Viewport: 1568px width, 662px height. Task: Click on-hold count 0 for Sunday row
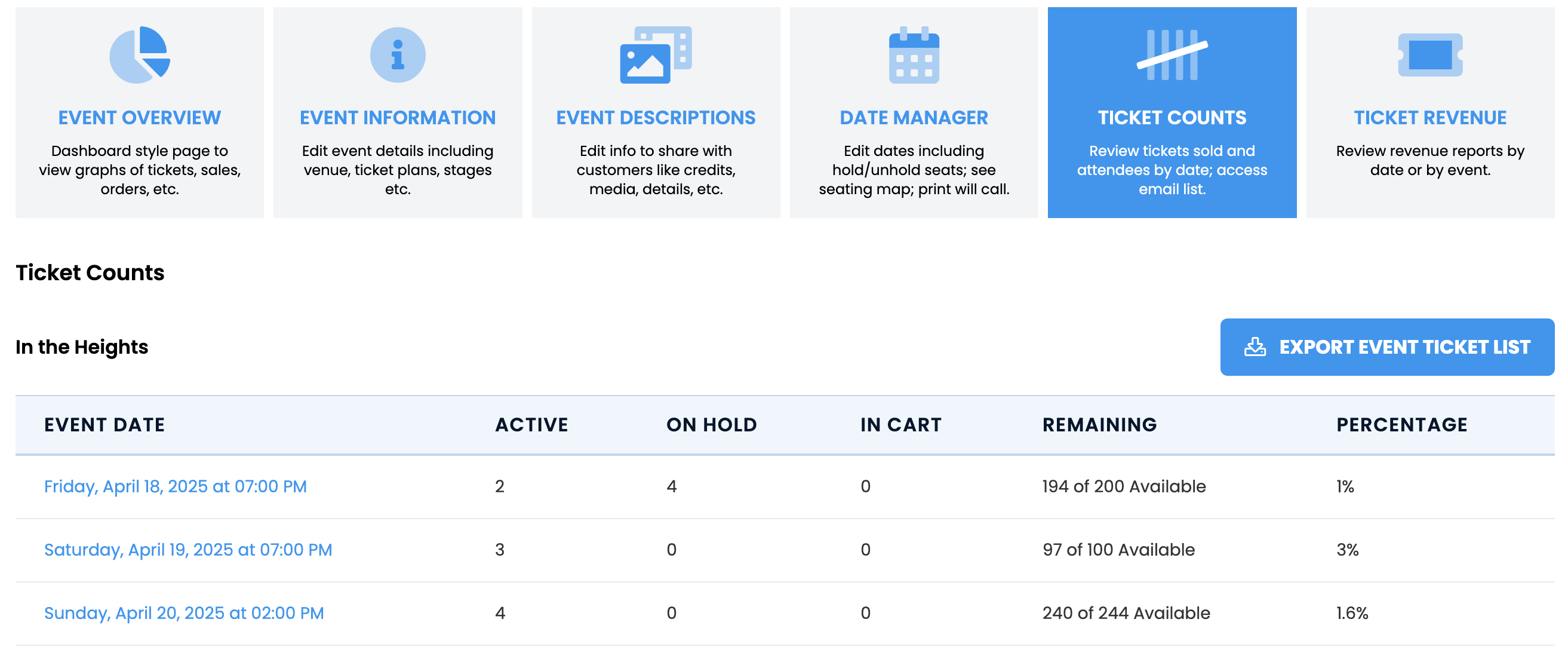coord(671,613)
